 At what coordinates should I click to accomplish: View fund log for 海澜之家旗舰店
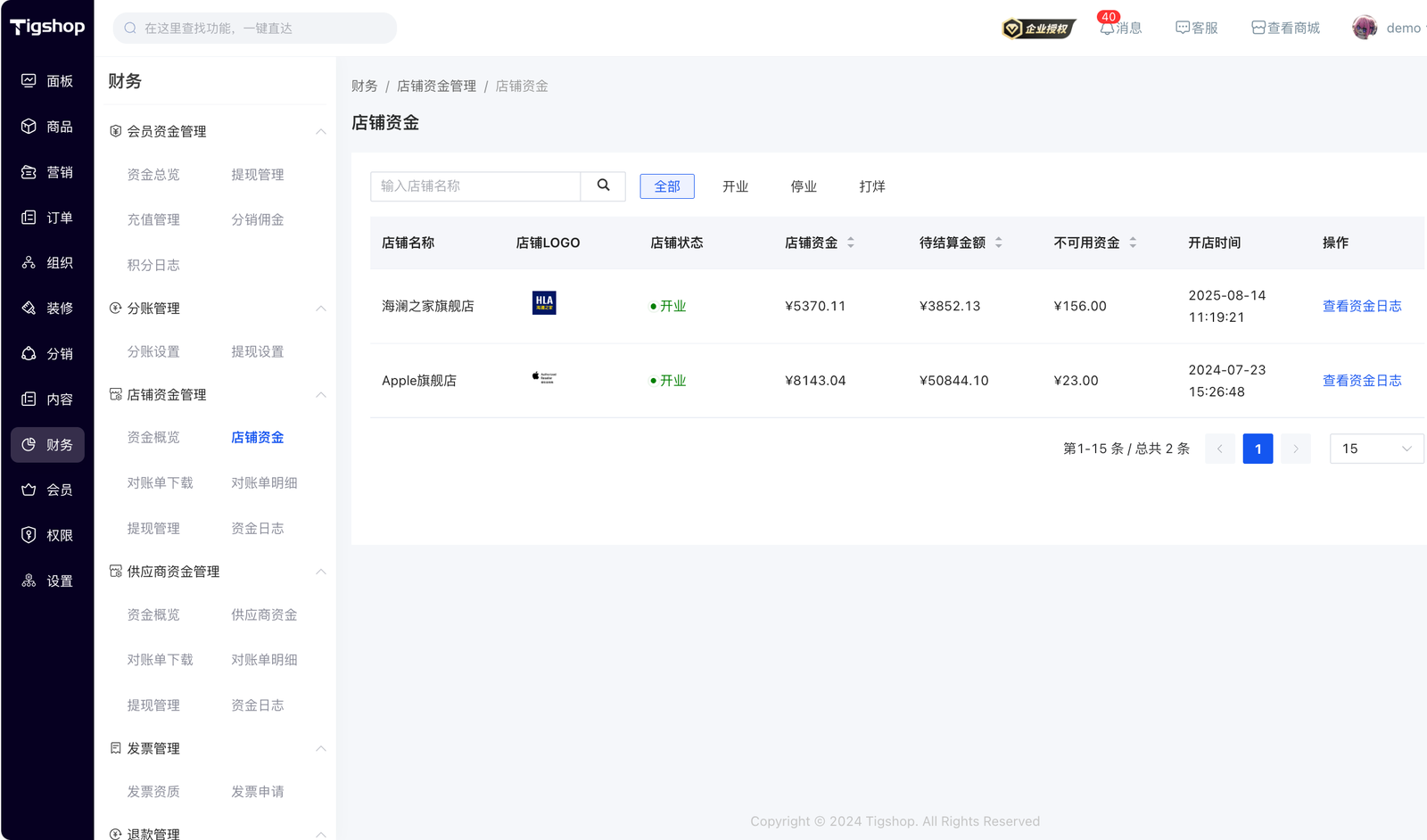tap(1361, 306)
